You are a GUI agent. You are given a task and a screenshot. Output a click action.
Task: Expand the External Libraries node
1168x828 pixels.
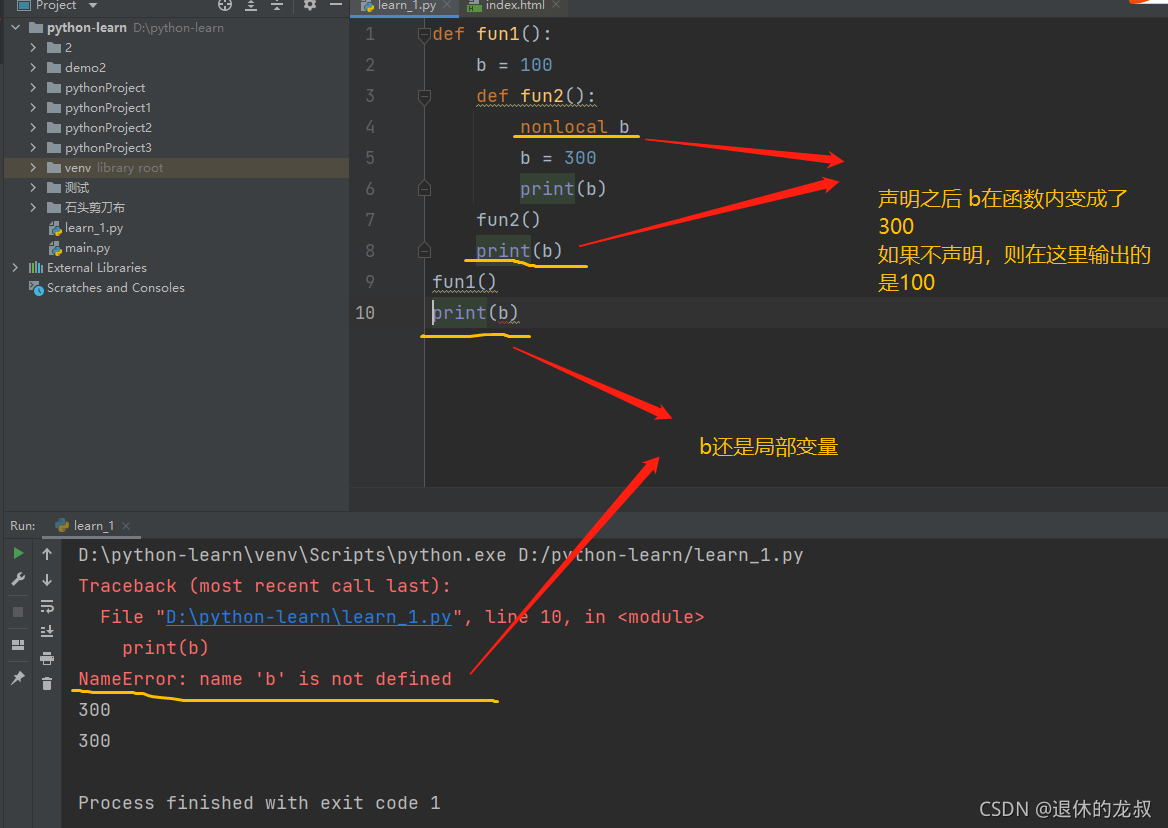16,267
